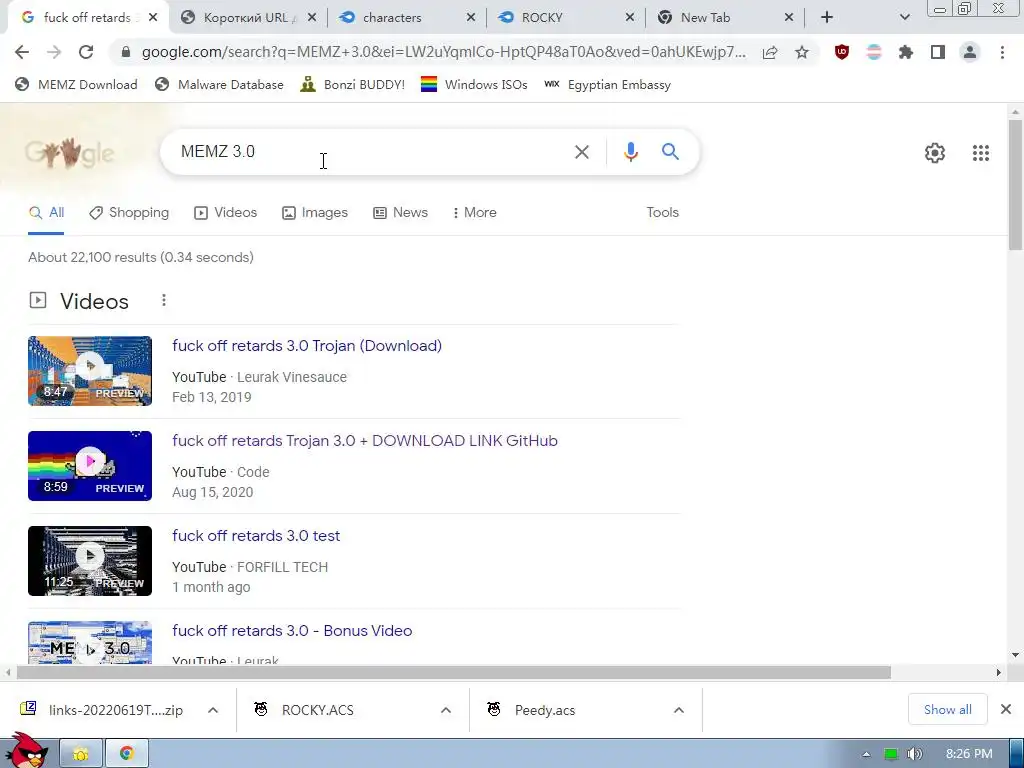Image resolution: width=1024 pixels, height=768 pixels.
Task: Click the Google doodle logo
Action: (69, 152)
